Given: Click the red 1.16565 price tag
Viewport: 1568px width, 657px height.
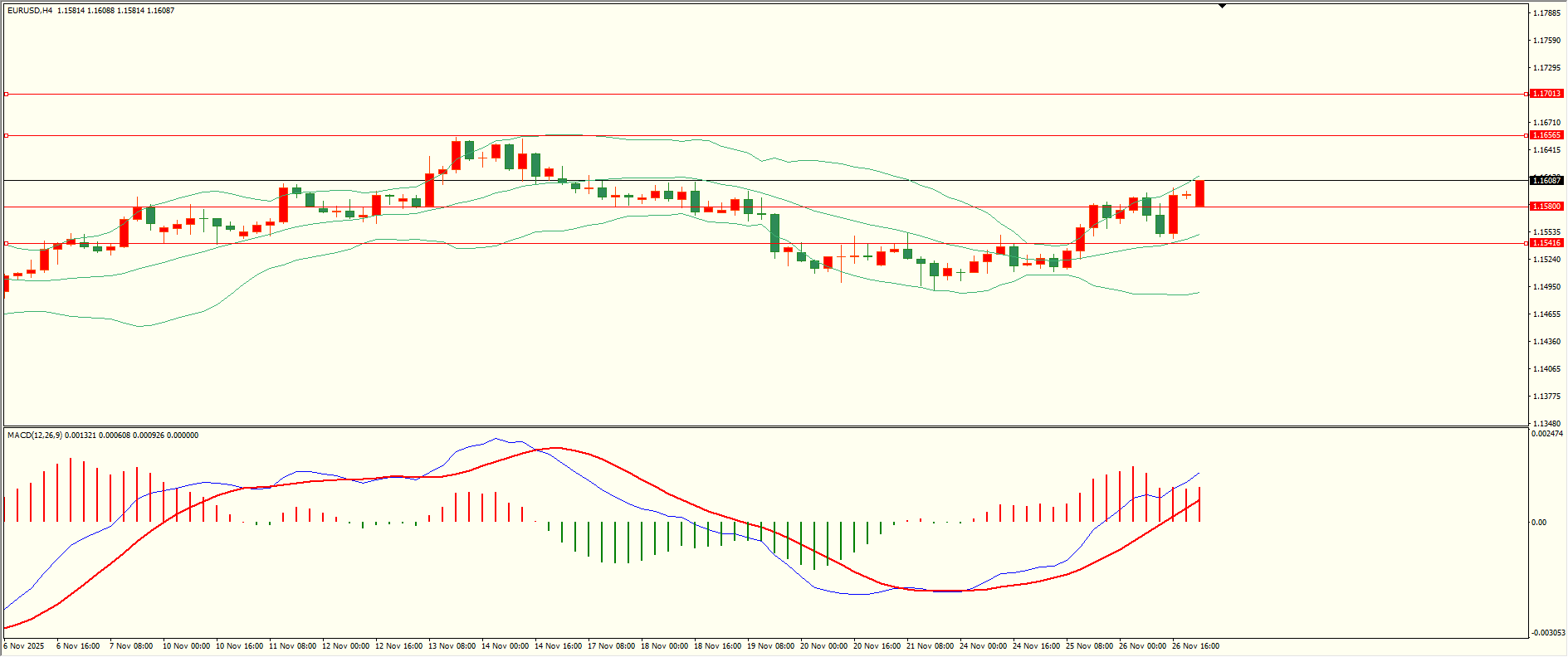Looking at the screenshot, I should [x=1546, y=135].
